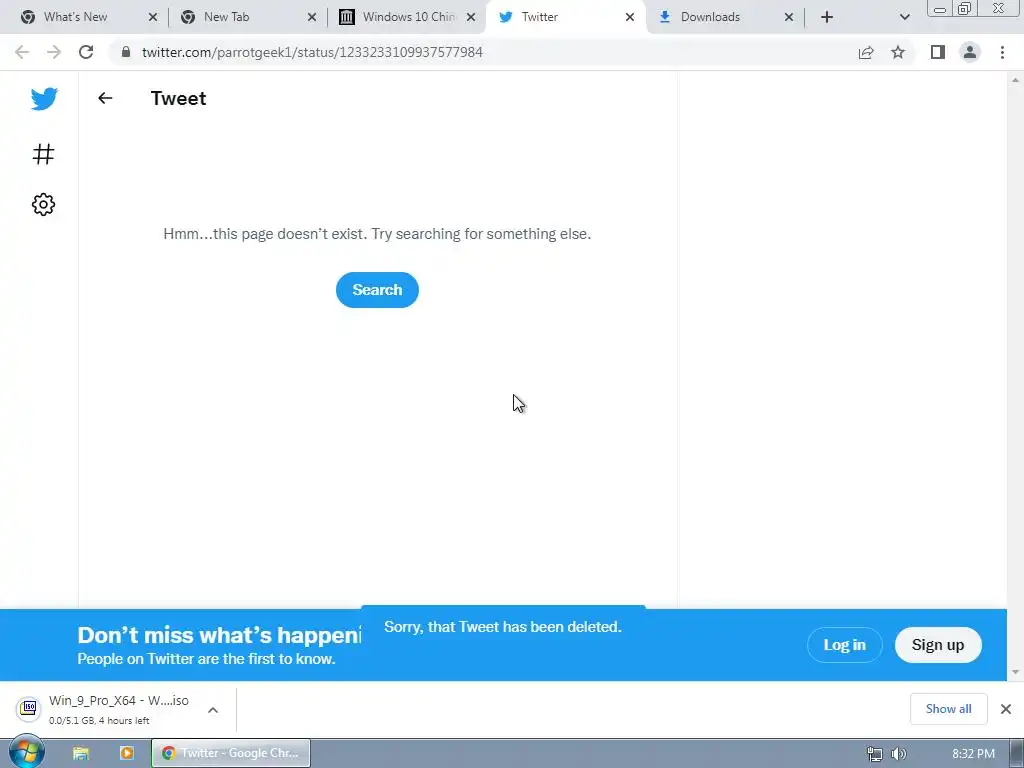This screenshot has width=1024, height=768.
Task: Click the page doesn't exist message
Action: (x=377, y=234)
